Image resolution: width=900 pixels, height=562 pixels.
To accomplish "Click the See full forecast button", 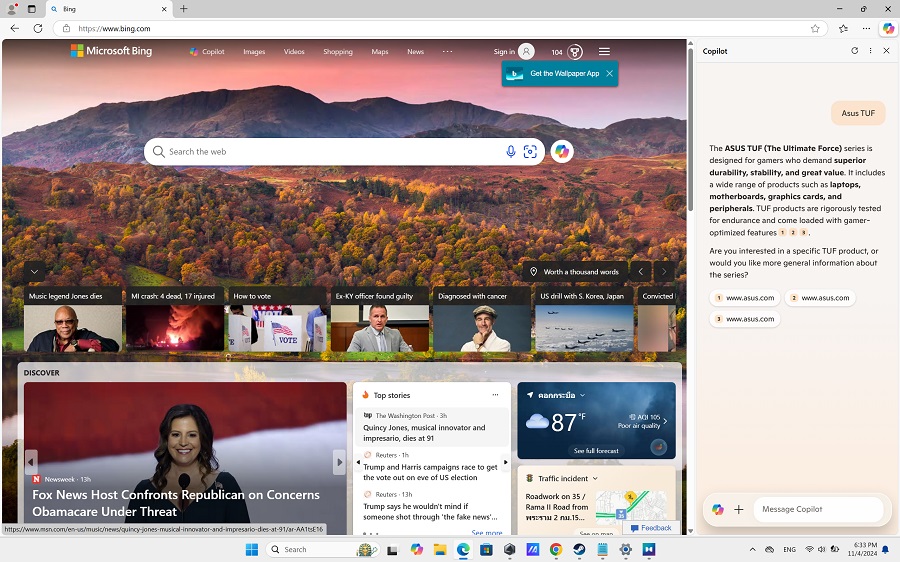I will [596, 451].
